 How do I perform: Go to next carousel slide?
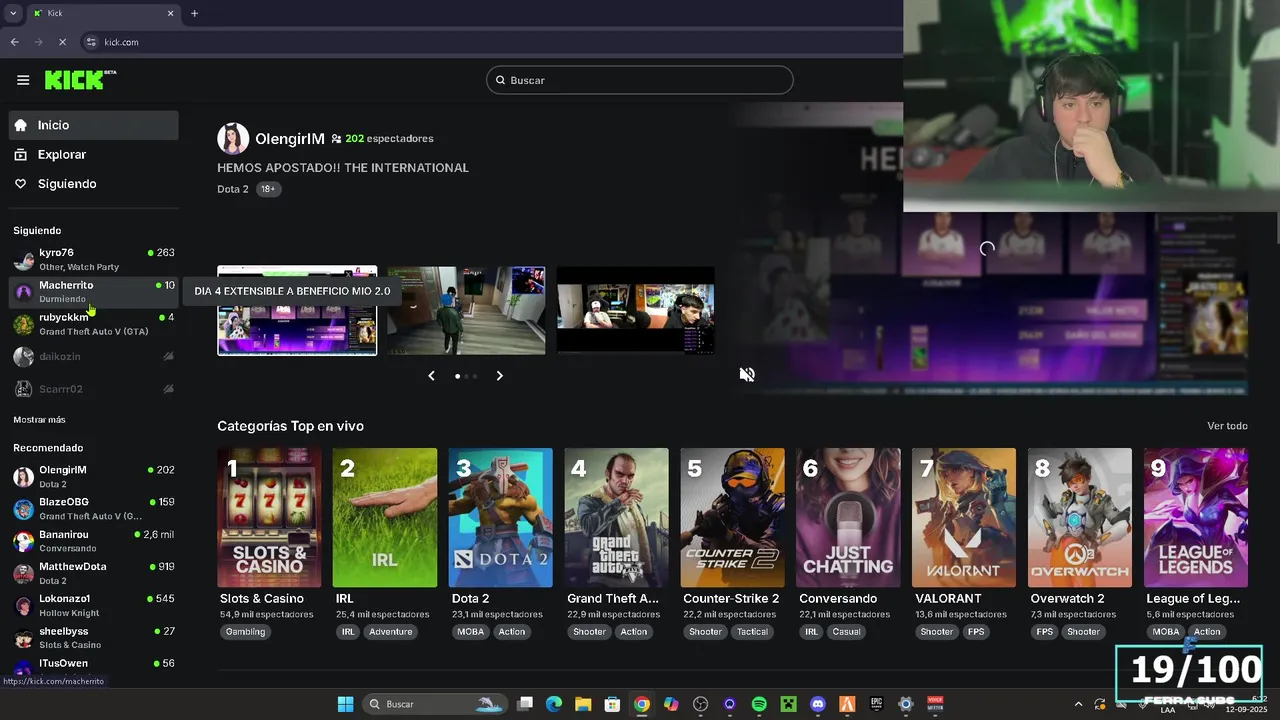pyautogui.click(x=499, y=376)
